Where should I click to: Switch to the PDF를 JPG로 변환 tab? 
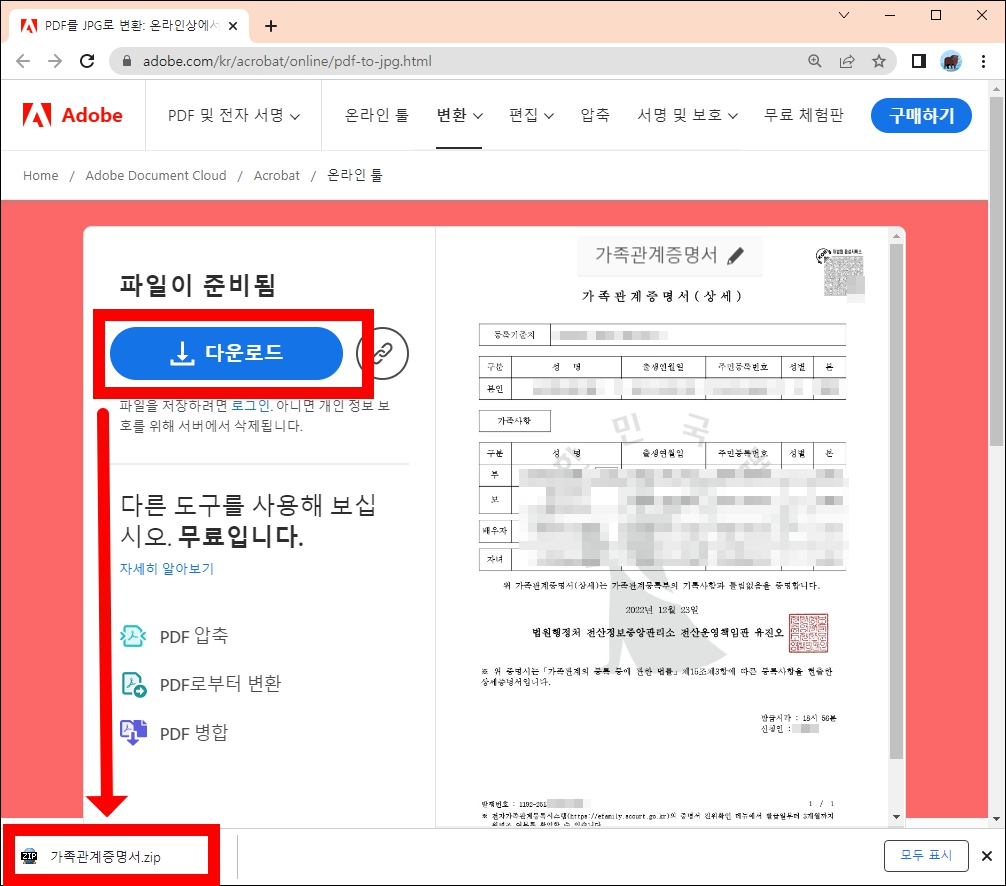pyautogui.click(x=120, y=24)
